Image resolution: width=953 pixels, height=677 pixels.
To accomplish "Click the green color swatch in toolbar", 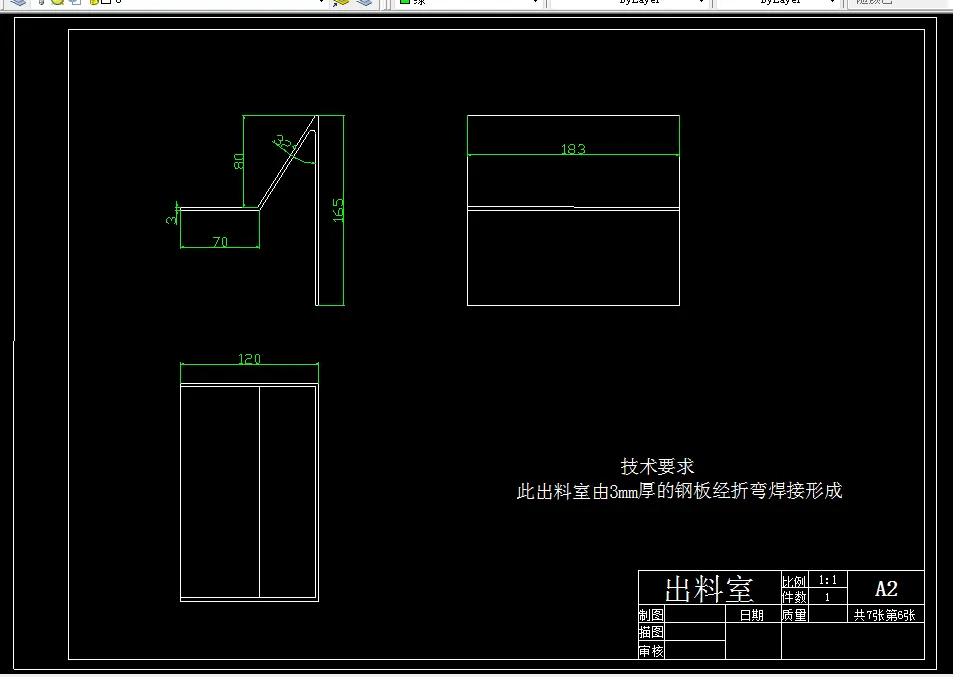I will tap(404, 2).
